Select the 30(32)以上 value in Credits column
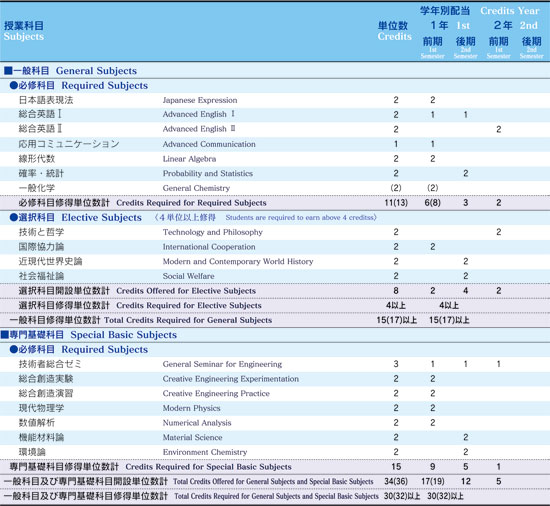This screenshot has height=506, width=550. click(402, 496)
